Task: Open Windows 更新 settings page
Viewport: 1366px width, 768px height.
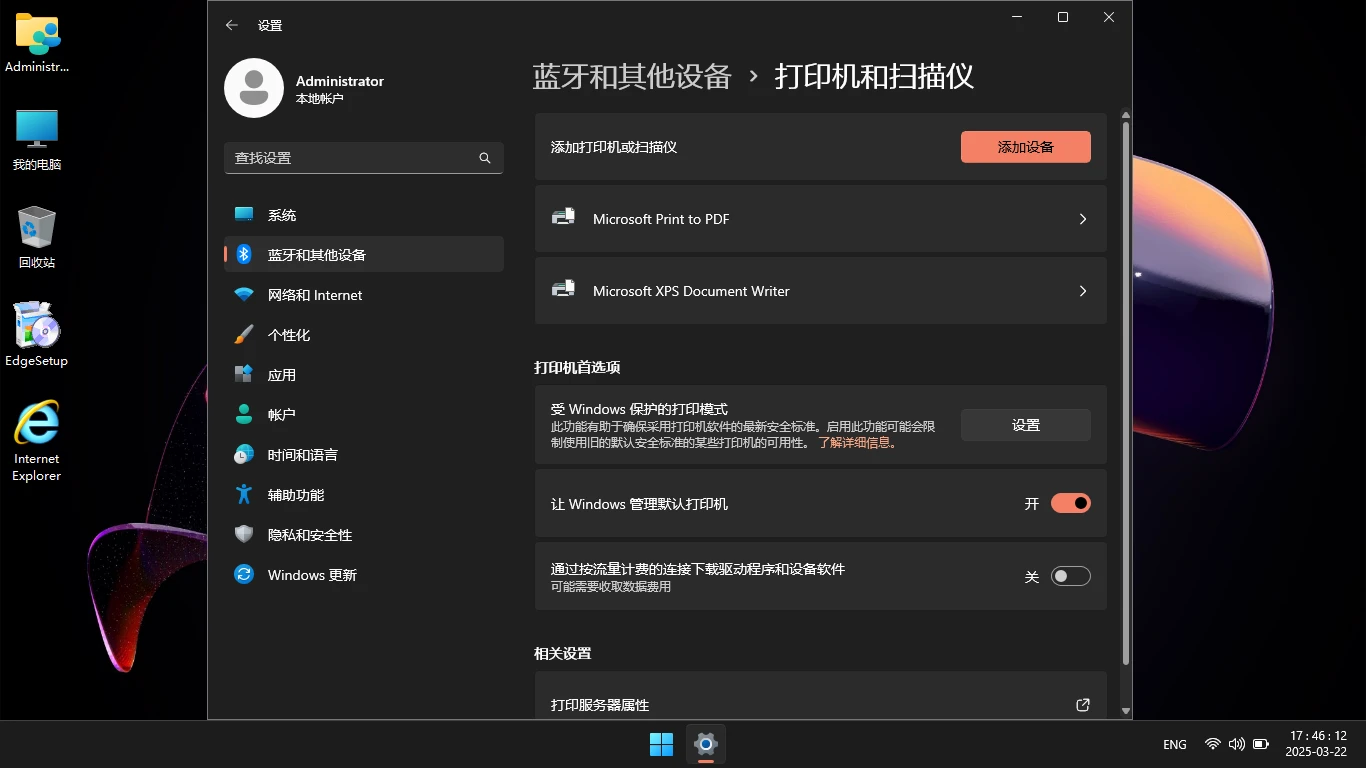Action: 364,574
